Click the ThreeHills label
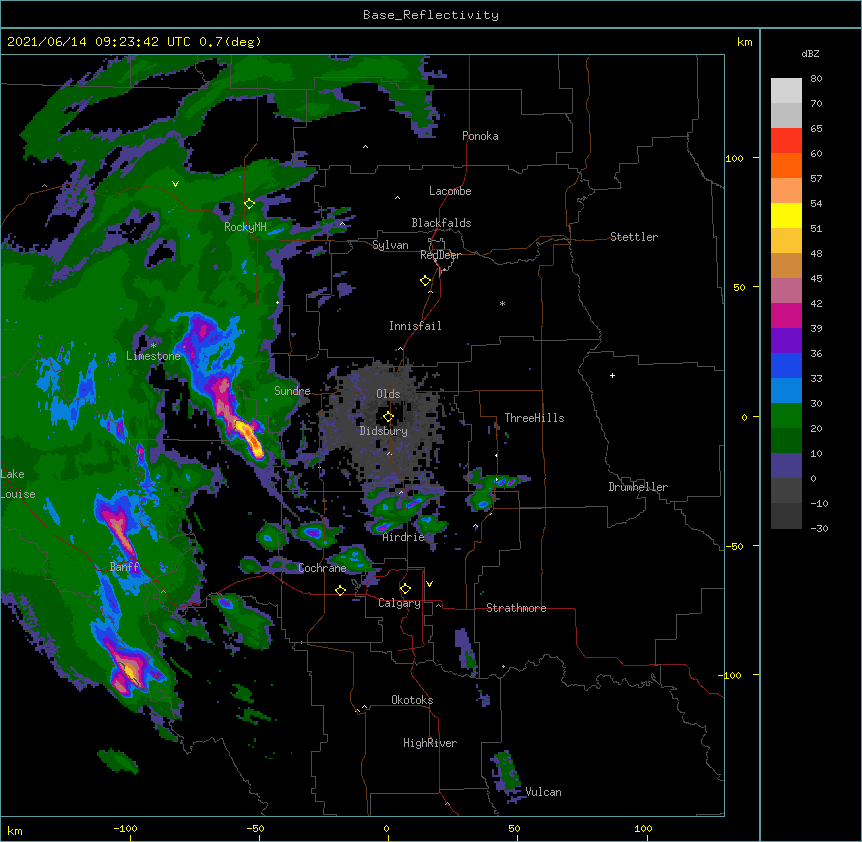The width and height of the screenshot is (862, 842). (x=534, y=418)
